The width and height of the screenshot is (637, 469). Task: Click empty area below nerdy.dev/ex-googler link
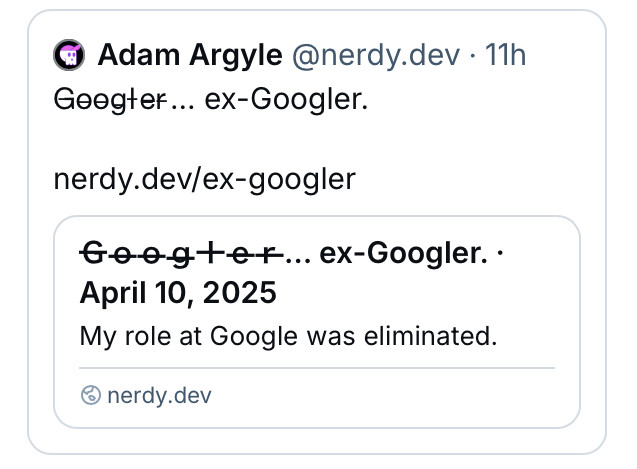317,206
